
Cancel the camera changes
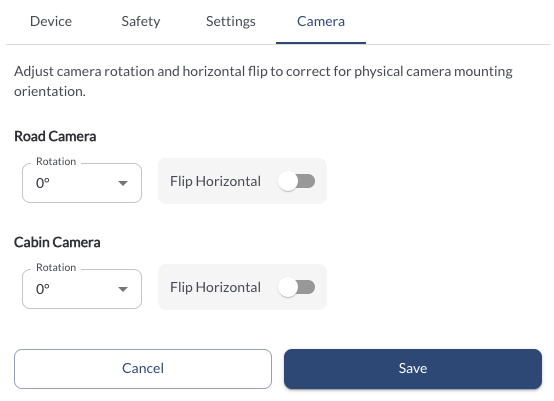pos(143,369)
